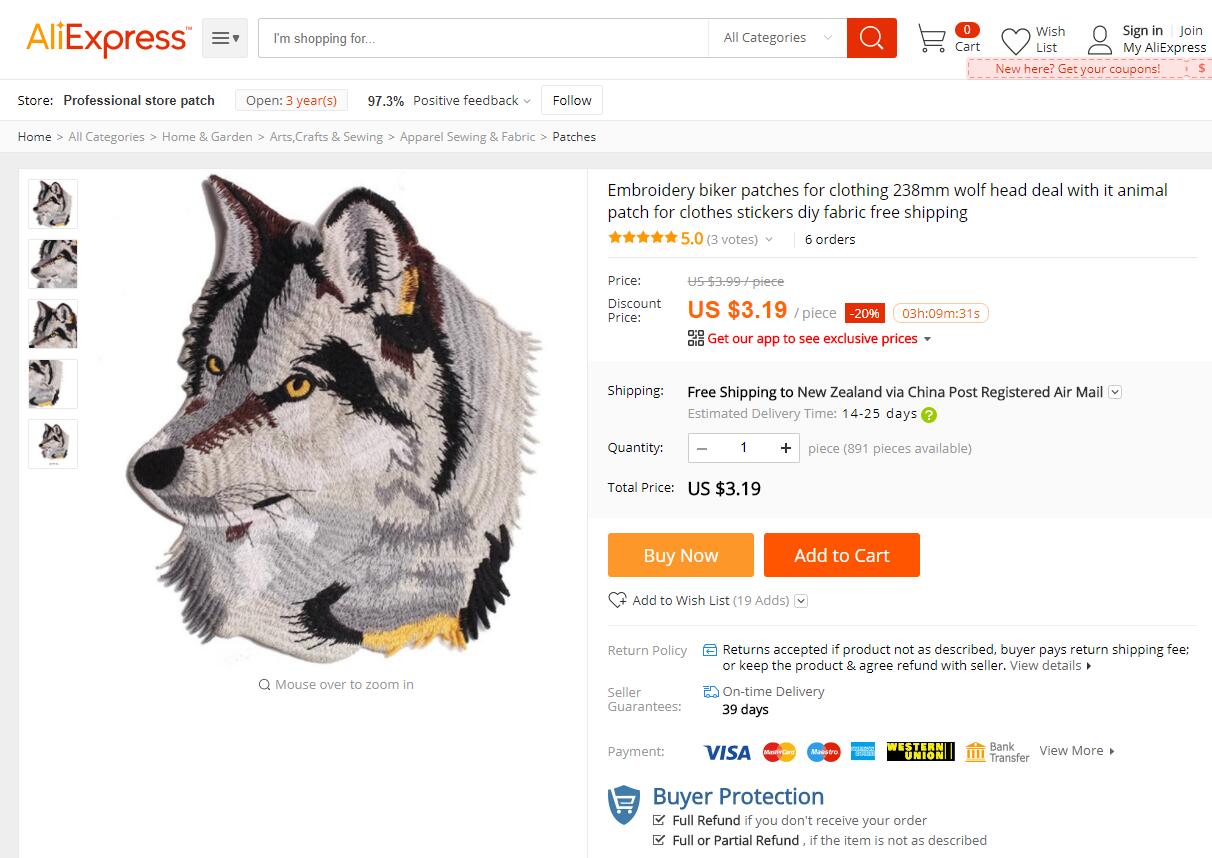This screenshot has height=858, width=1212.
Task: Expand the Add to Wish List dropdown
Action: coord(801,601)
